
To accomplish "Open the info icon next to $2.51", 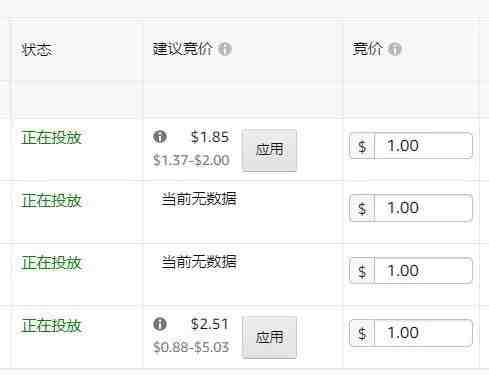I will coord(160,324).
